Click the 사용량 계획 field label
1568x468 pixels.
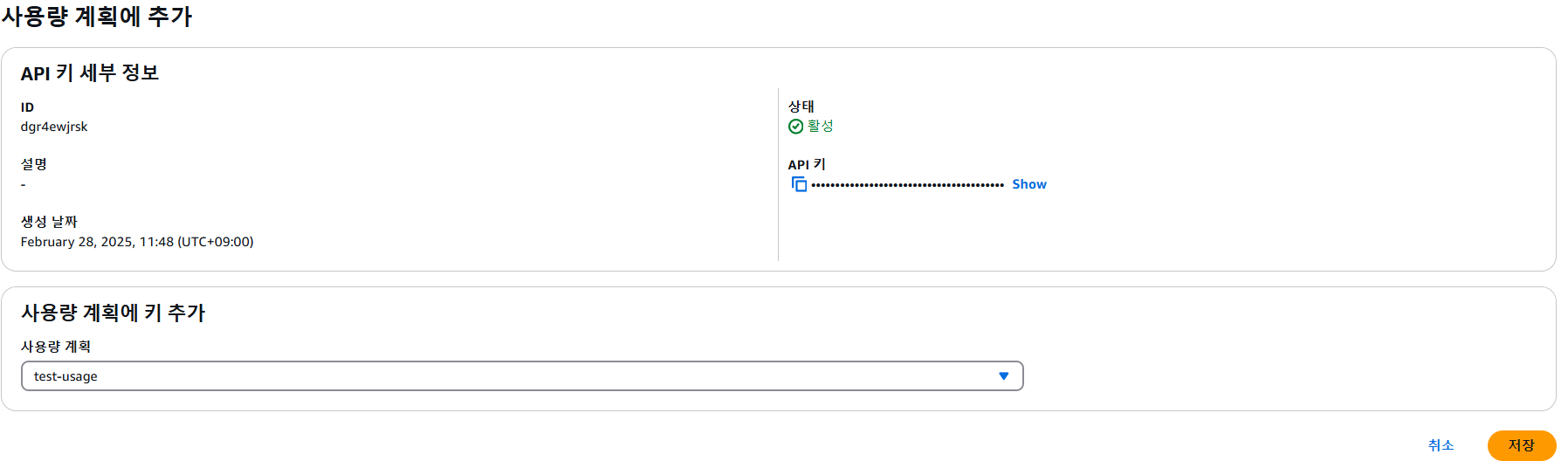56,347
